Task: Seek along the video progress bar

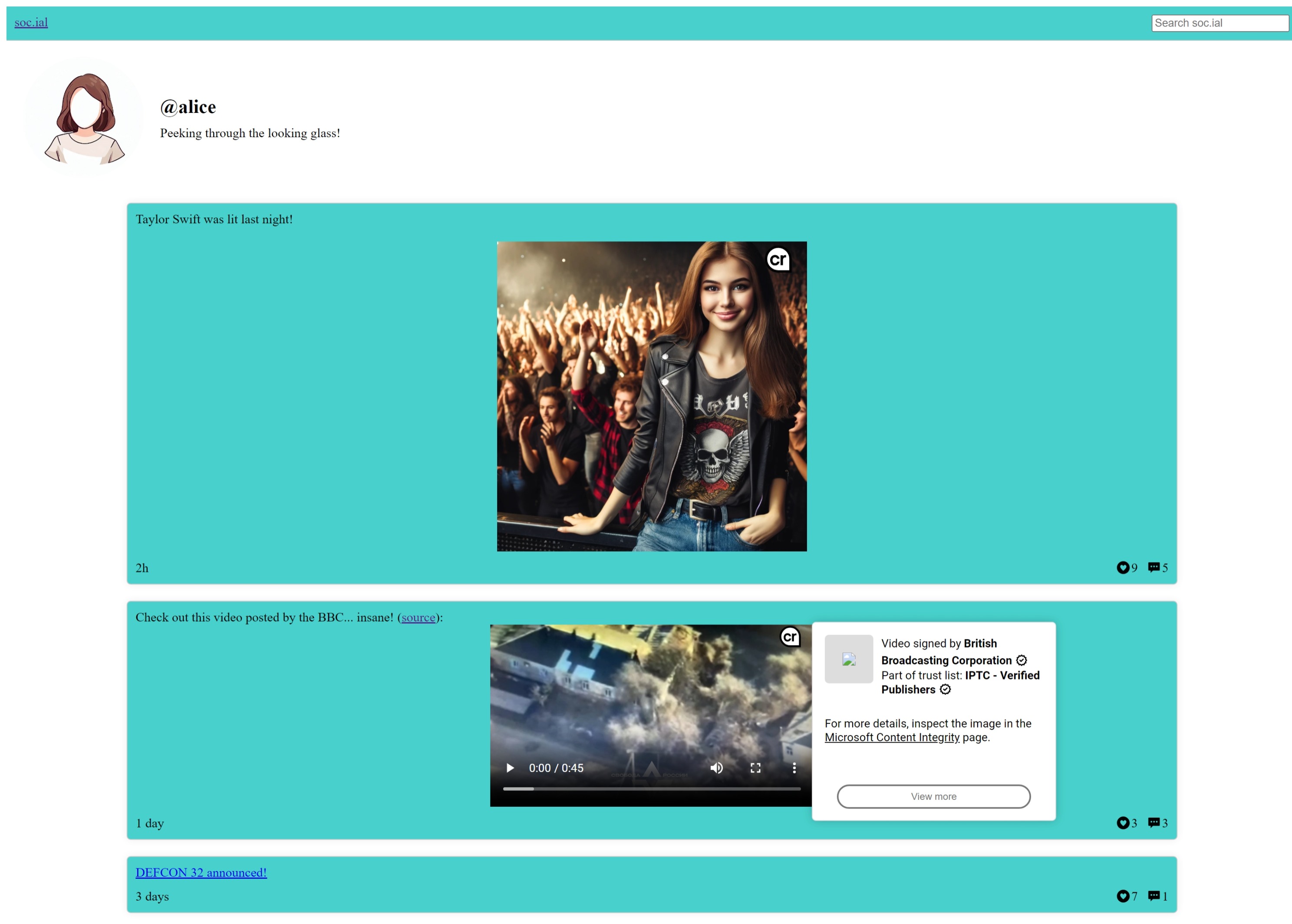Action: (x=652, y=789)
